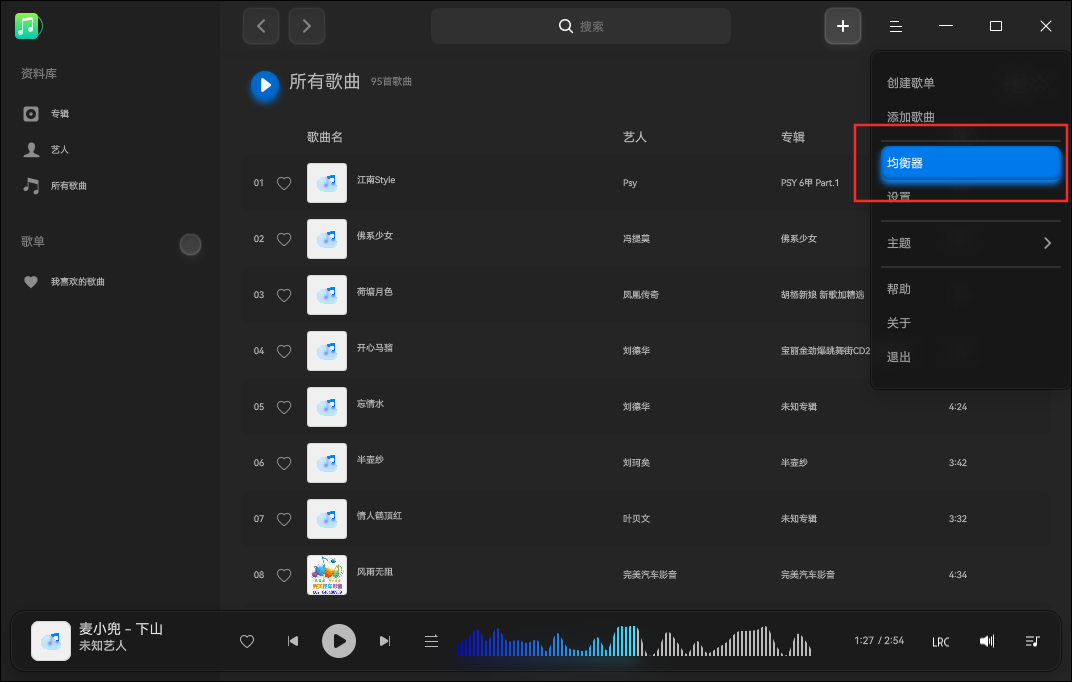Show lyrics with the LRC button
1072x682 pixels.
coord(941,642)
